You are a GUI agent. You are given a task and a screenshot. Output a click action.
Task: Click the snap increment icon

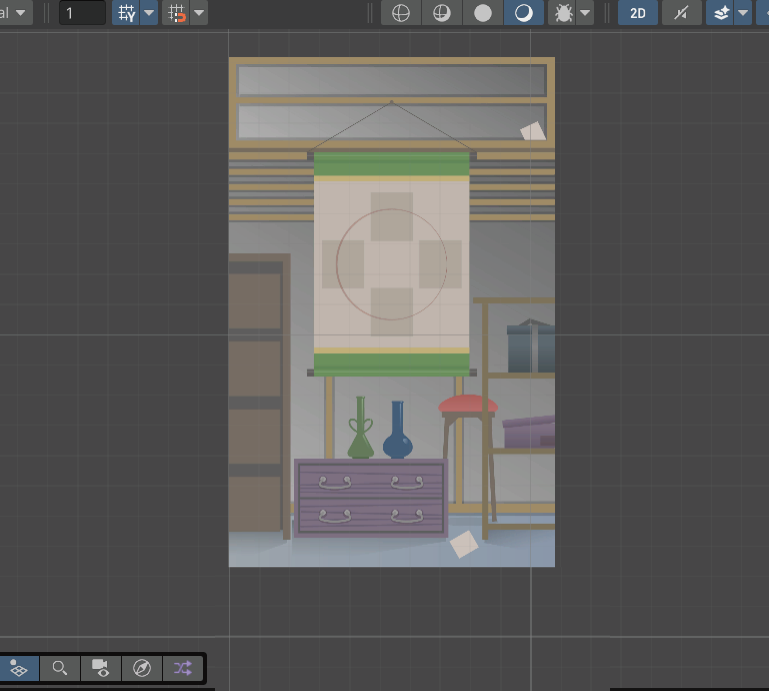178,13
